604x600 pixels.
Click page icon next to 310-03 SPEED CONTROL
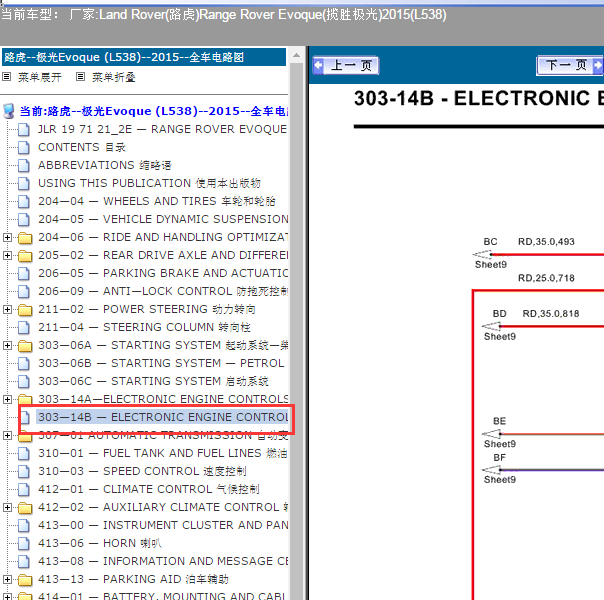(24, 472)
